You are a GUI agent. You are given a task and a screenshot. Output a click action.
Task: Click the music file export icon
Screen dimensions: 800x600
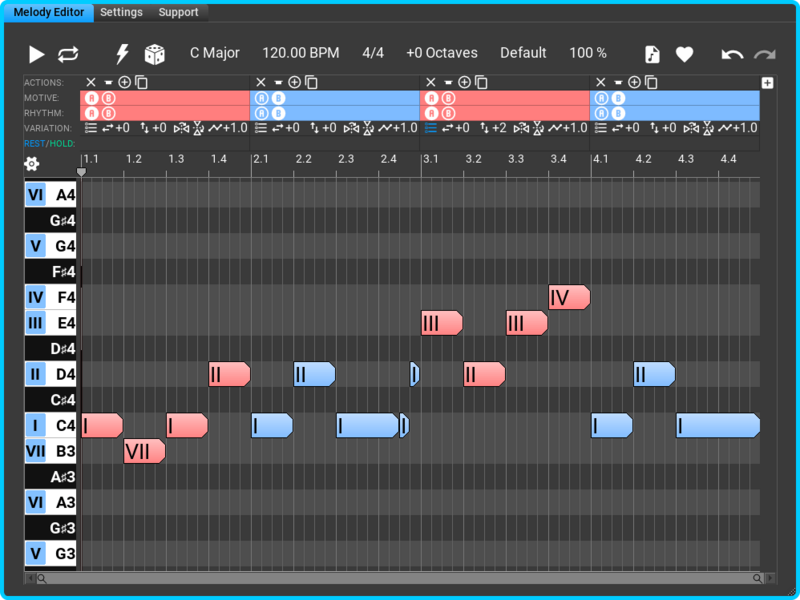pyautogui.click(x=652, y=54)
